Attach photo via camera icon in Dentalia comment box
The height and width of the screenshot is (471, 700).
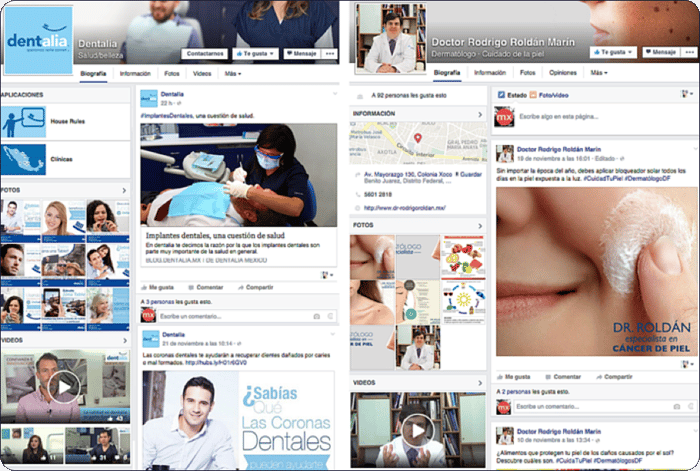pos(317,316)
